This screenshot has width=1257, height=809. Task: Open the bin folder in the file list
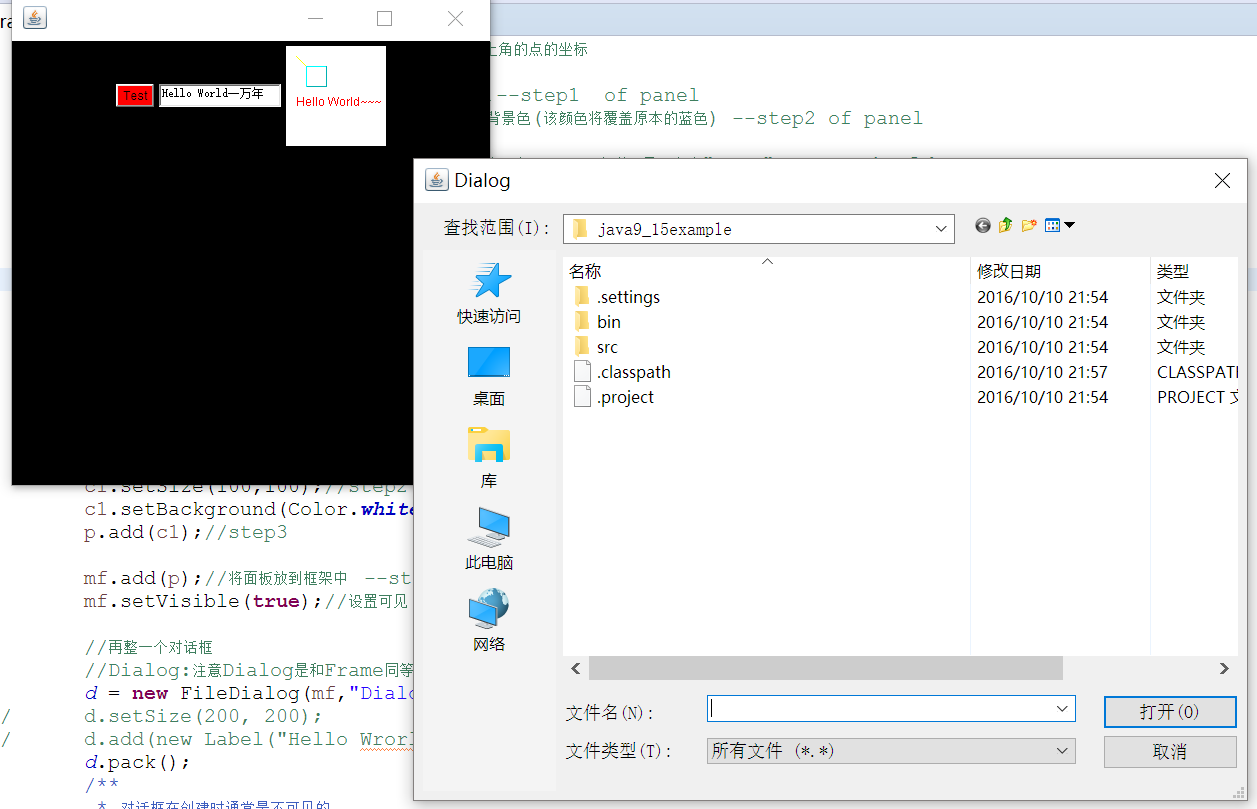(x=610, y=322)
